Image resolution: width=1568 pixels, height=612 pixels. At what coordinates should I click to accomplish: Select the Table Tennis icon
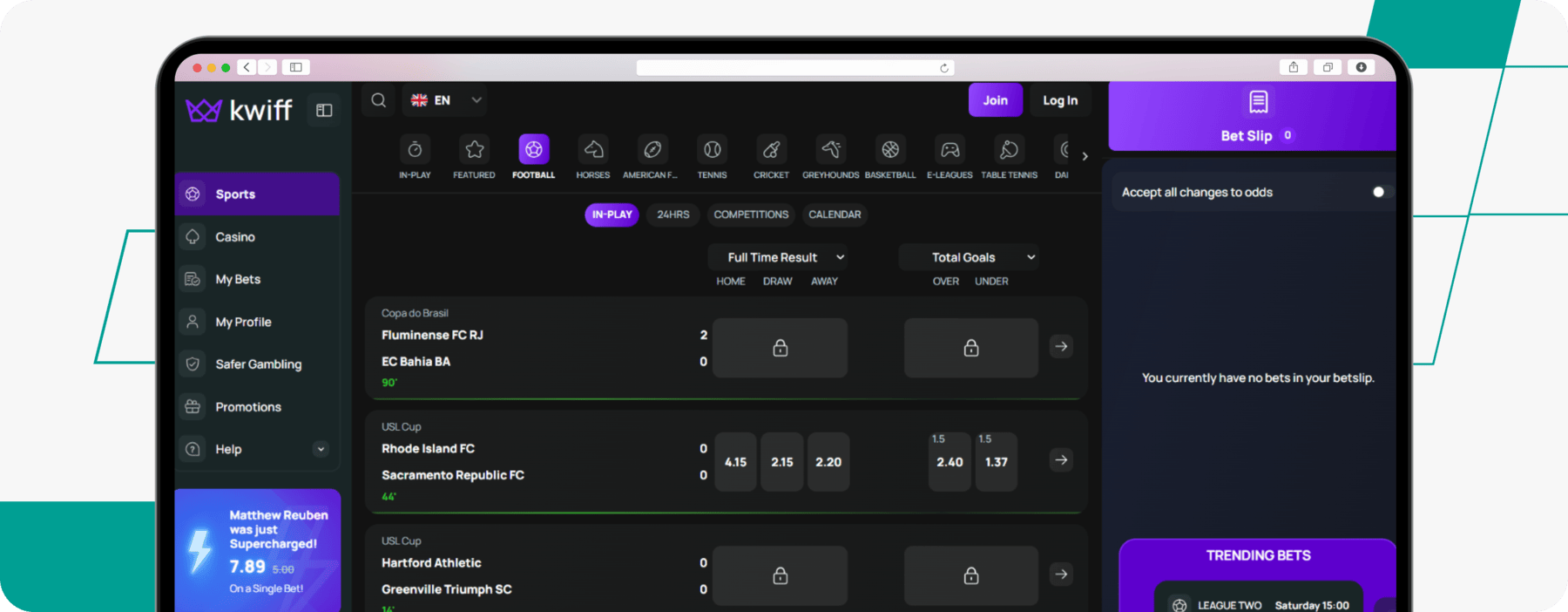(x=1009, y=150)
